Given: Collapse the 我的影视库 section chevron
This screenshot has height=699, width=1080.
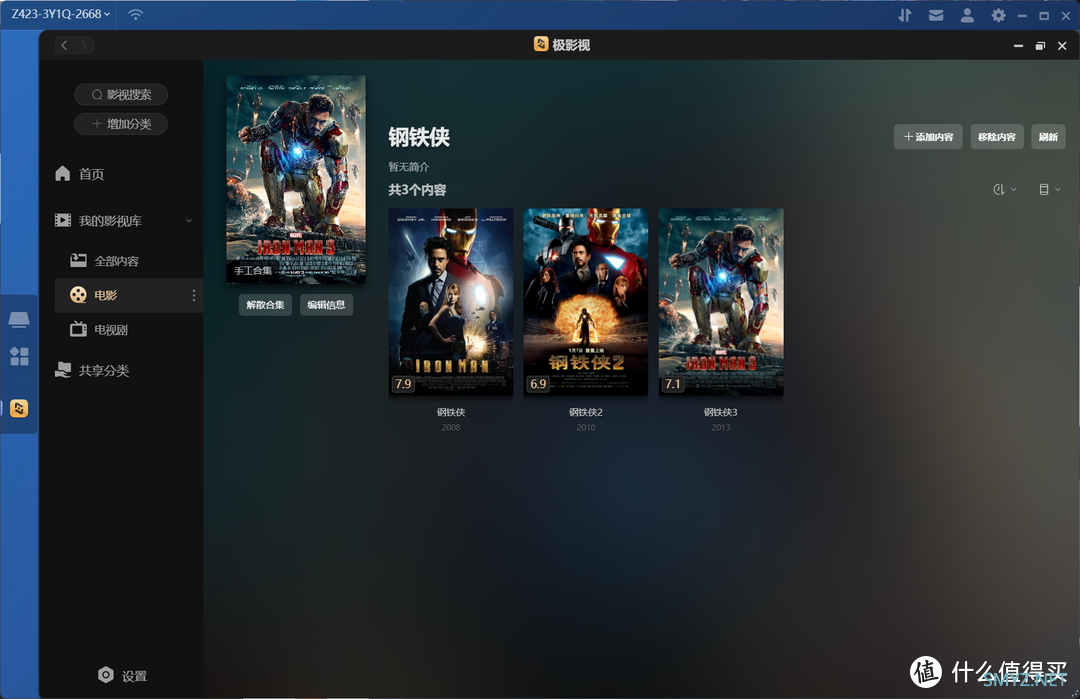Looking at the screenshot, I should click(x=189, y=221).
